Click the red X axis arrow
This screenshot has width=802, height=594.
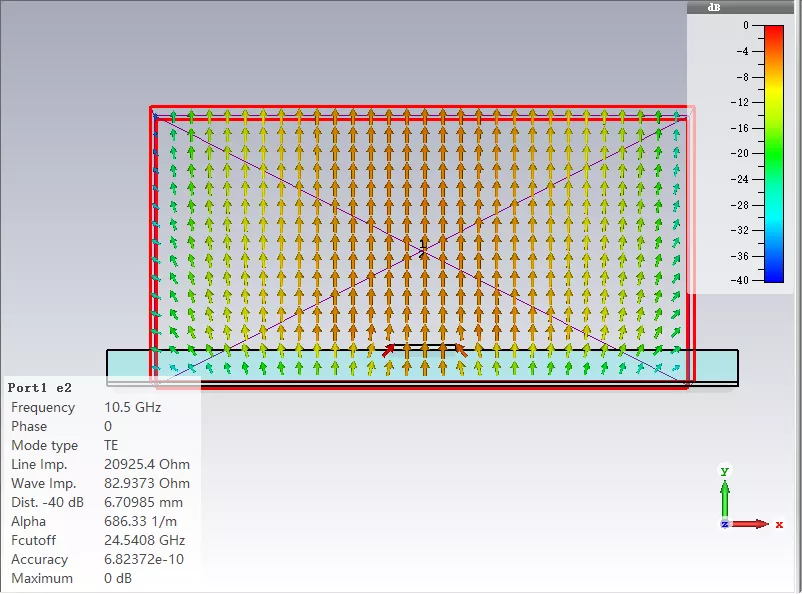click(750, 524)
